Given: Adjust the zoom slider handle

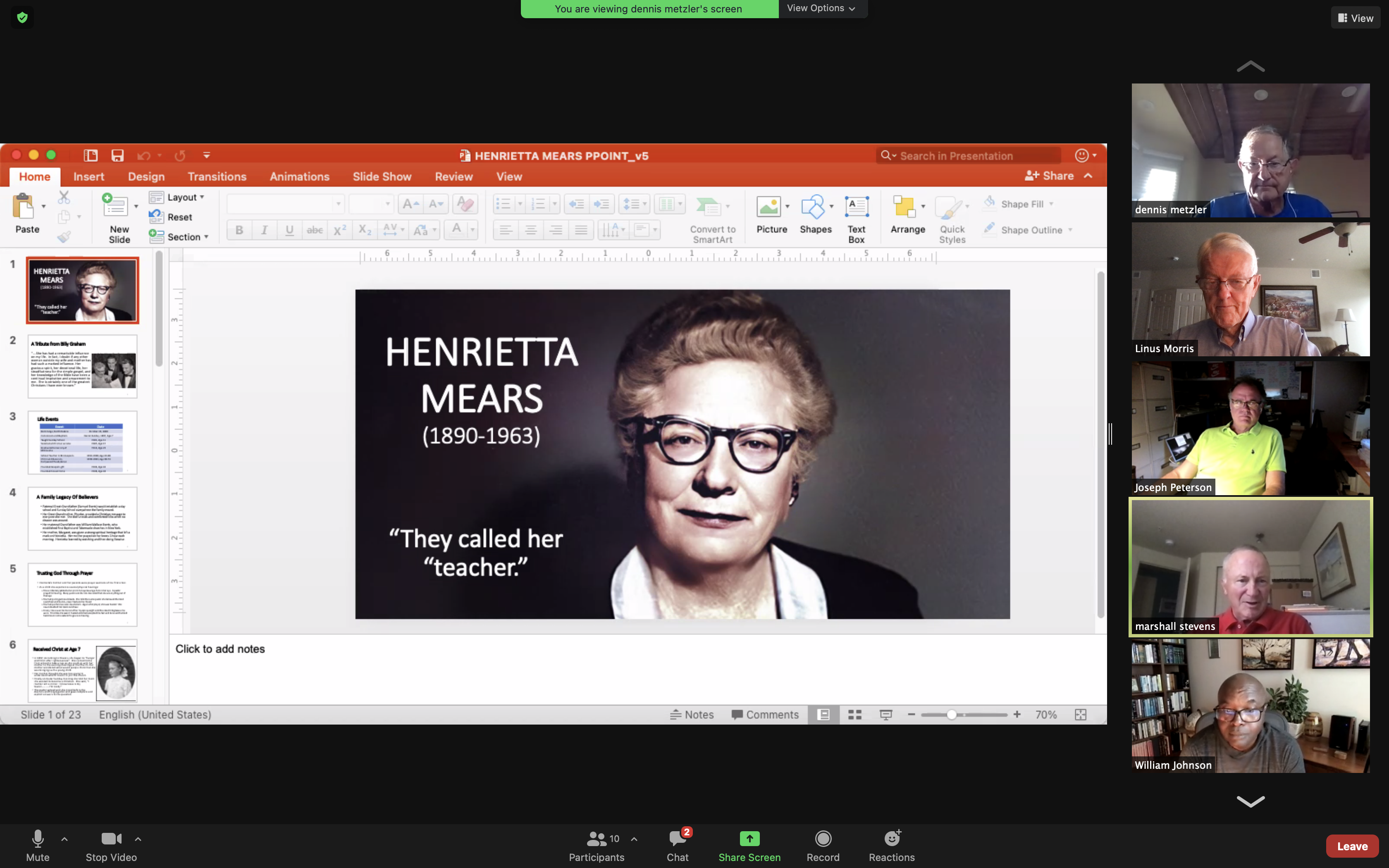Looking at the screenshot, I should [x=952, y=715].
